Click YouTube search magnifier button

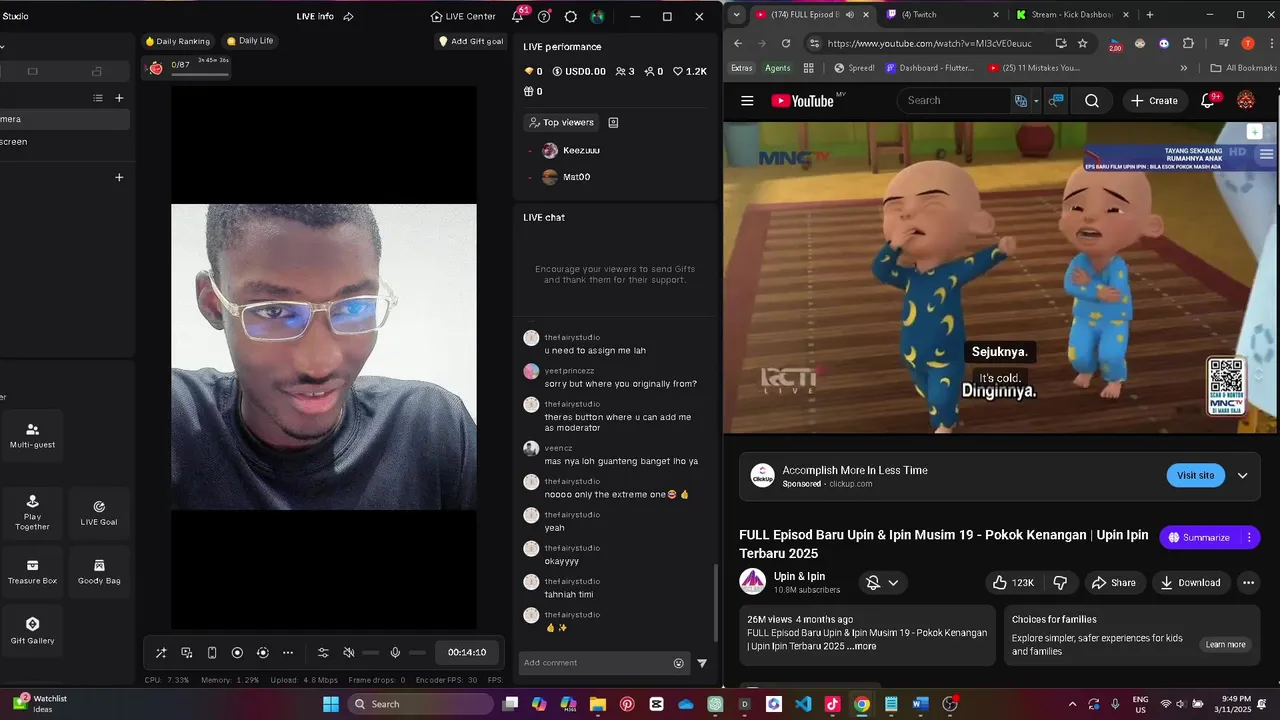pos(1092,100)
